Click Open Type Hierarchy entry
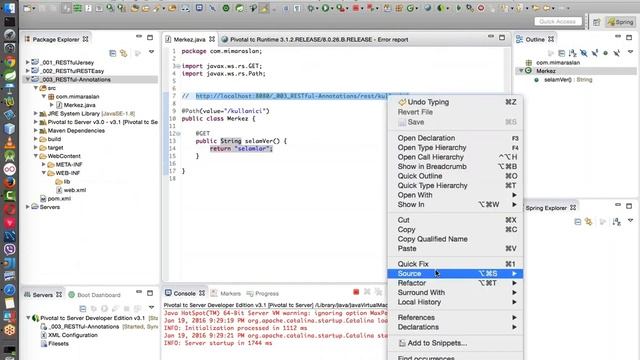This screenshot has height=360, width=640. (x=455, y=147)
